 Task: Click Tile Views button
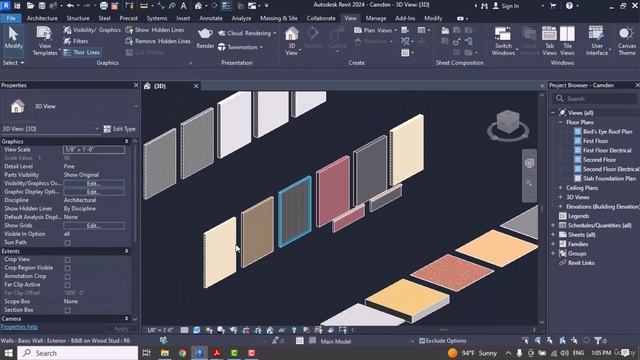[x=567, y=41]
